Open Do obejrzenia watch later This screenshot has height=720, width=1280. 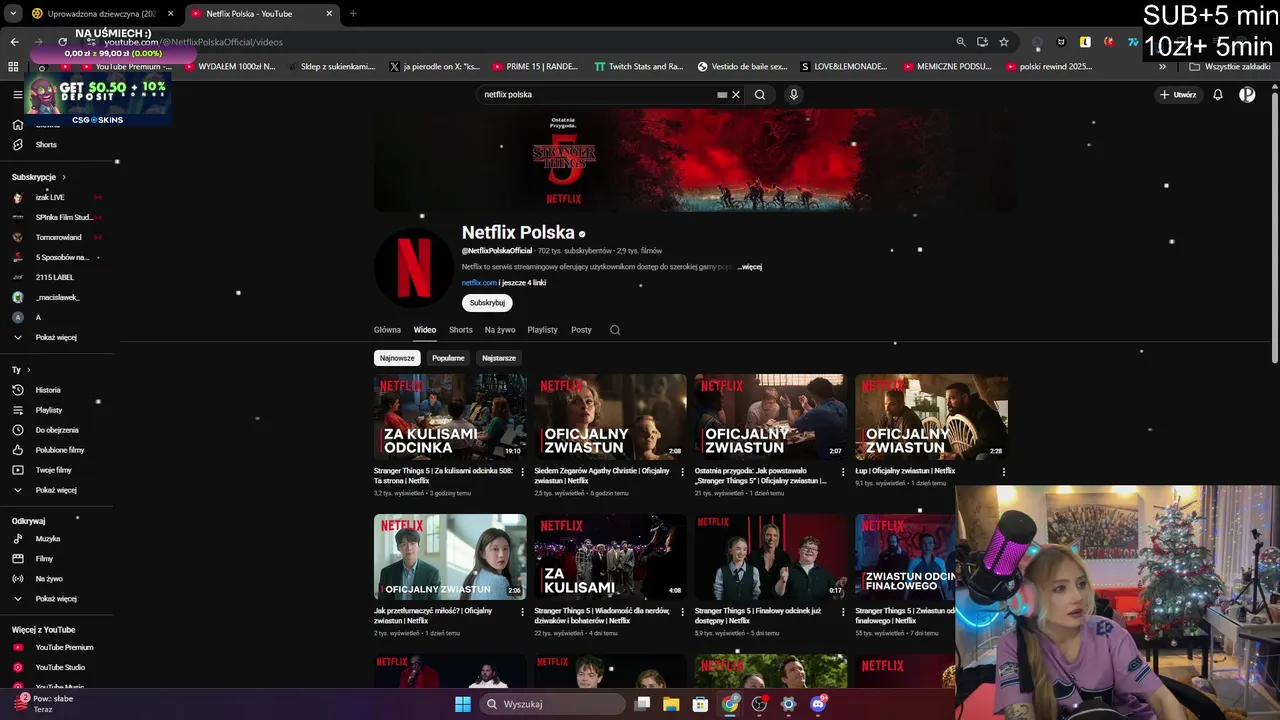[57, 430]
